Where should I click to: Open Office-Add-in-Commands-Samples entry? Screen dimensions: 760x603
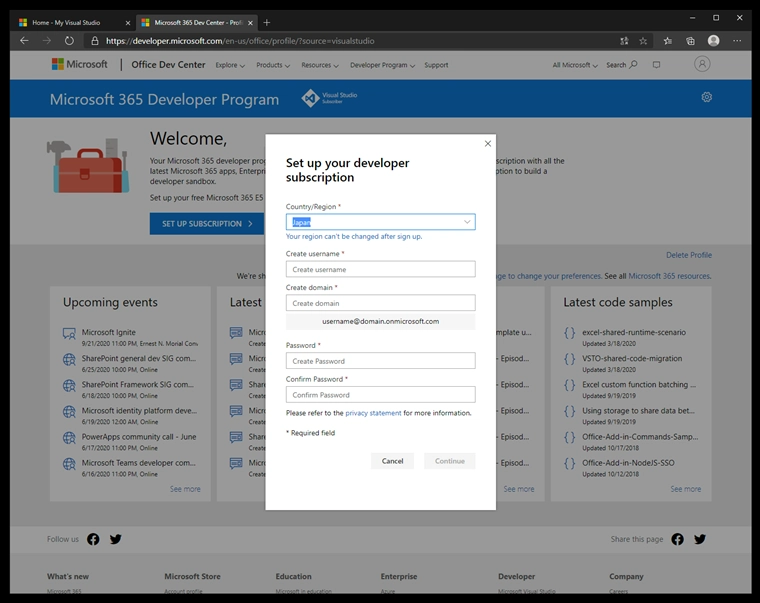coord(640,437)
